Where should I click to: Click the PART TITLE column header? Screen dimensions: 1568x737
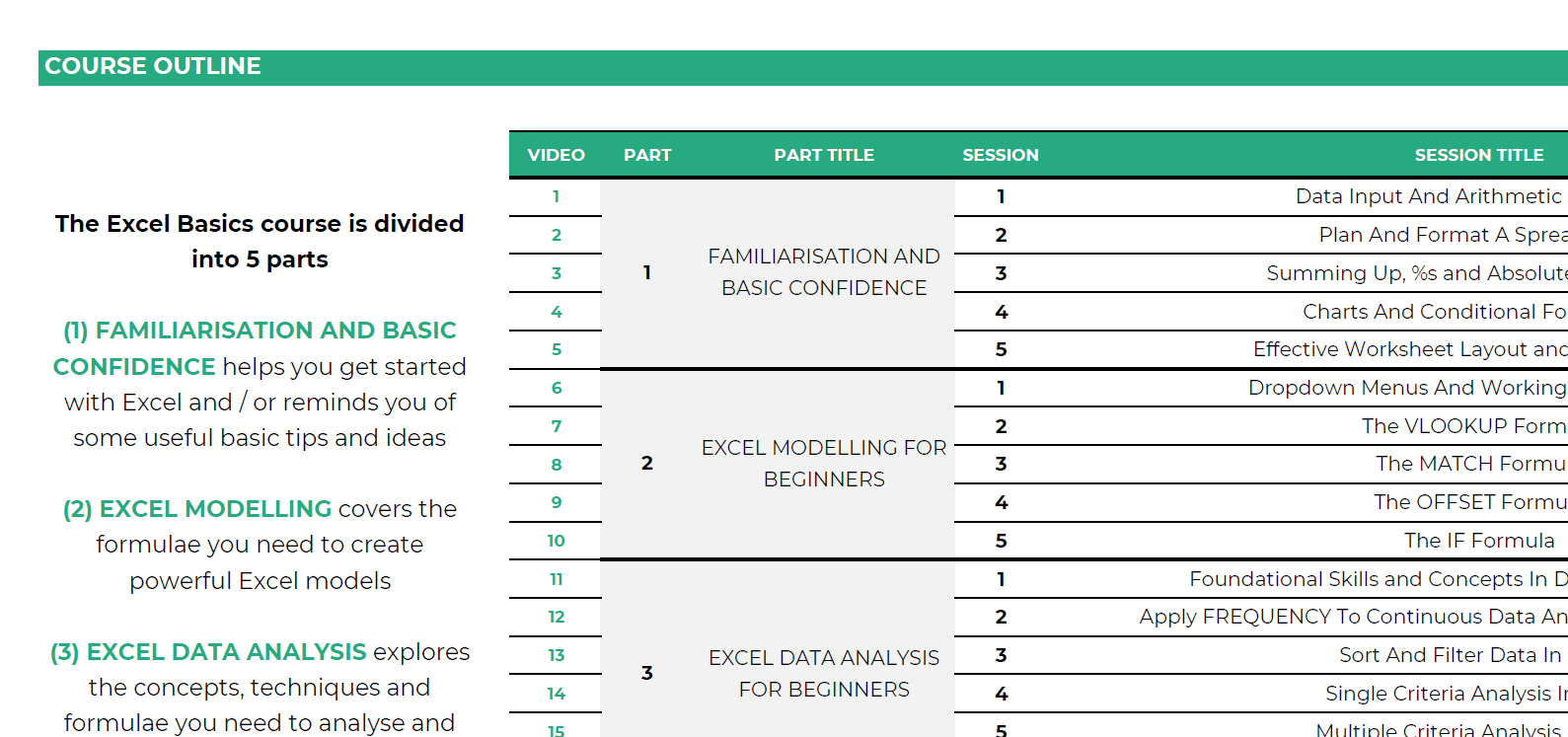coord(824,155)
